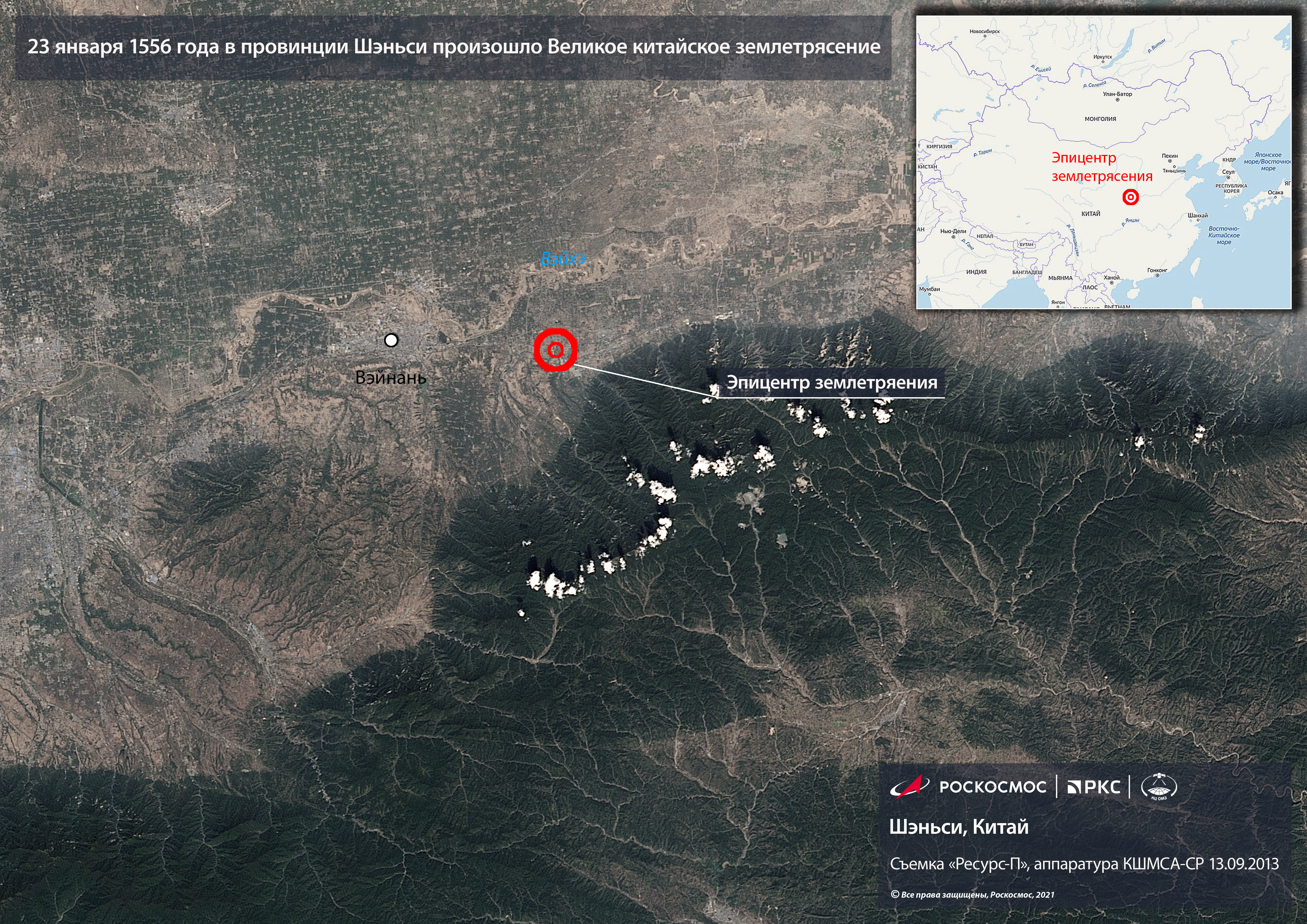The height and width of the screenshot is (924, 1307).
Task: Click the Roscosmos 2021 copyright notice
Action: pos(972,895)
